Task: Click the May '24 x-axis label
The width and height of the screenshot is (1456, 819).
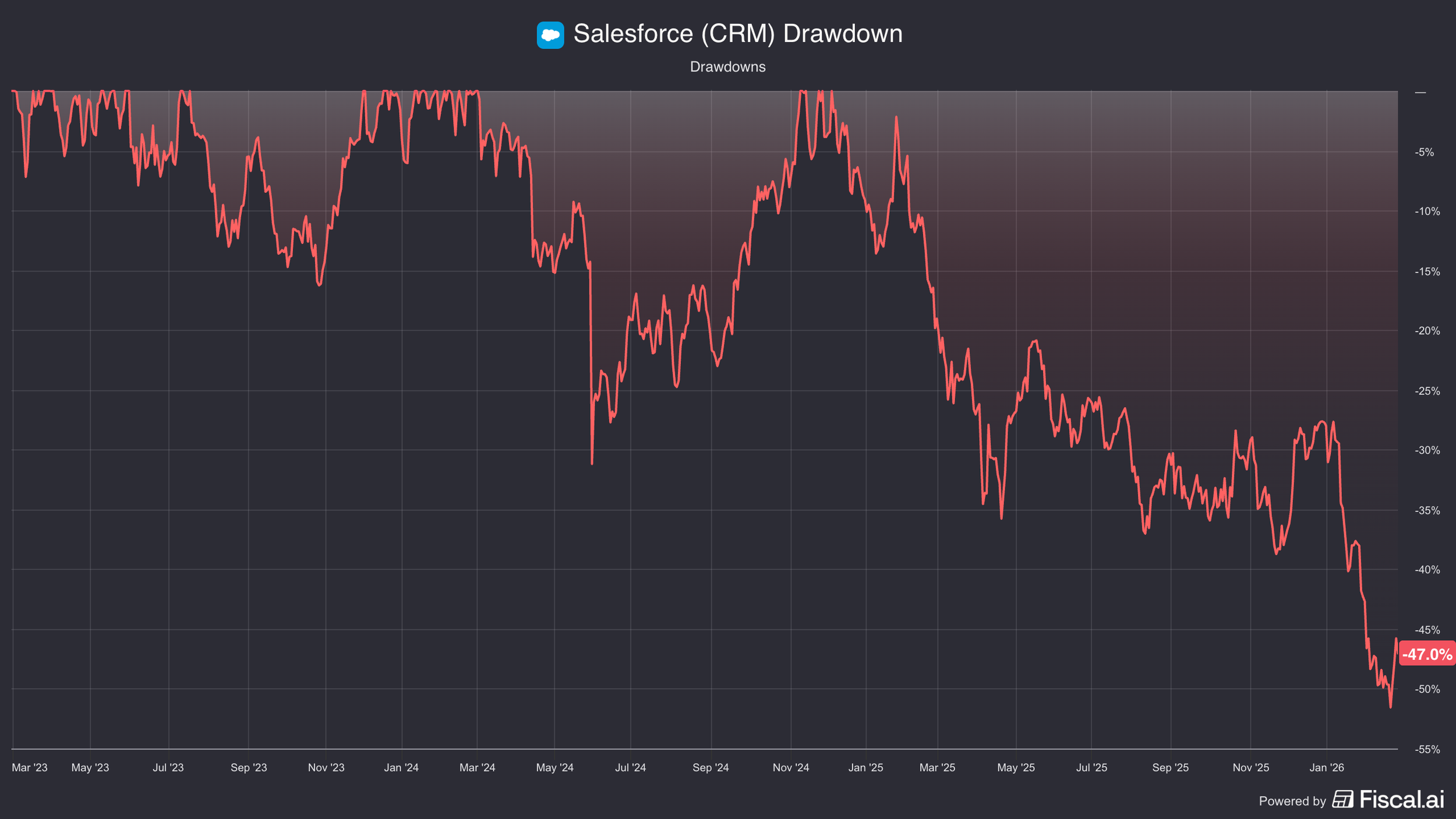Action: (554, 767)
